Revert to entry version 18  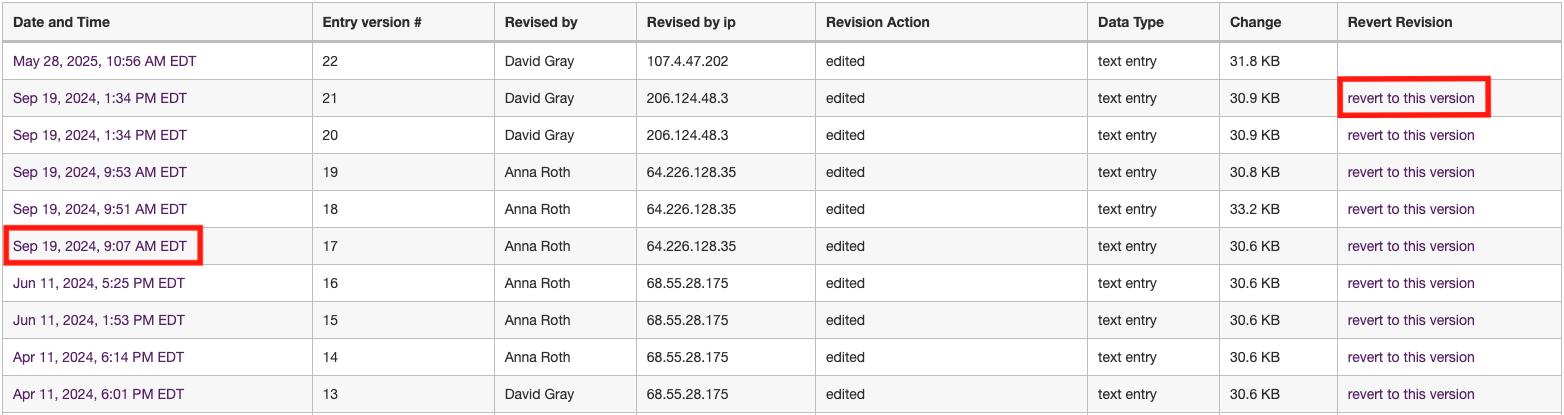(1411, 209)
